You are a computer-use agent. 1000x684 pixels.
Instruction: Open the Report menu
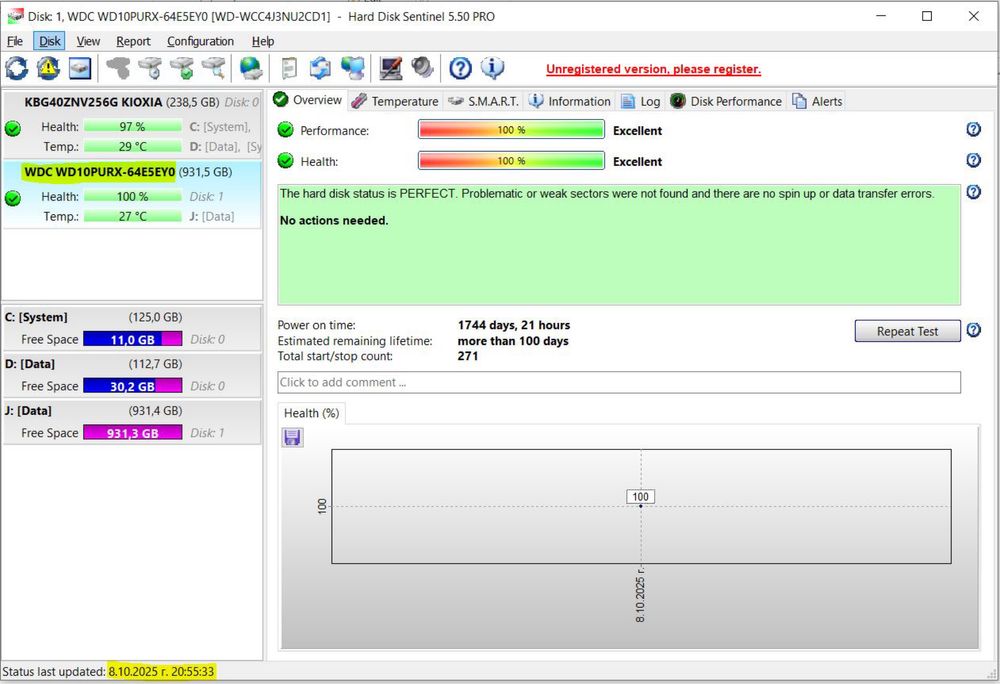point(133,41)
